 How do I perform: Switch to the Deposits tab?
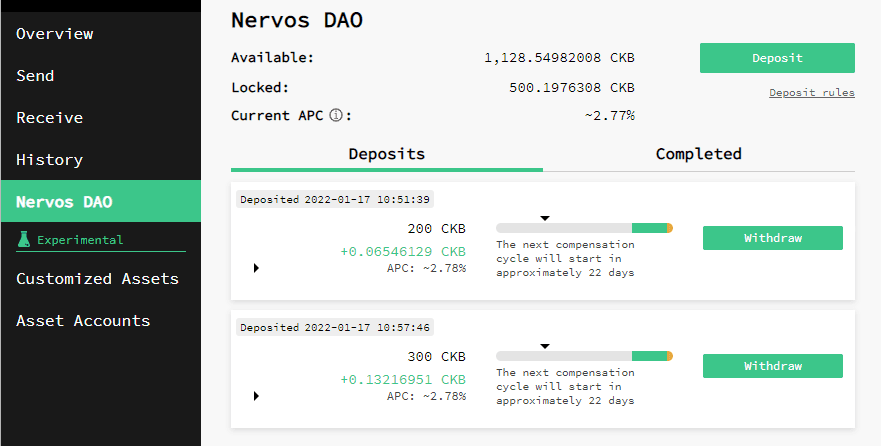[386, 154]
